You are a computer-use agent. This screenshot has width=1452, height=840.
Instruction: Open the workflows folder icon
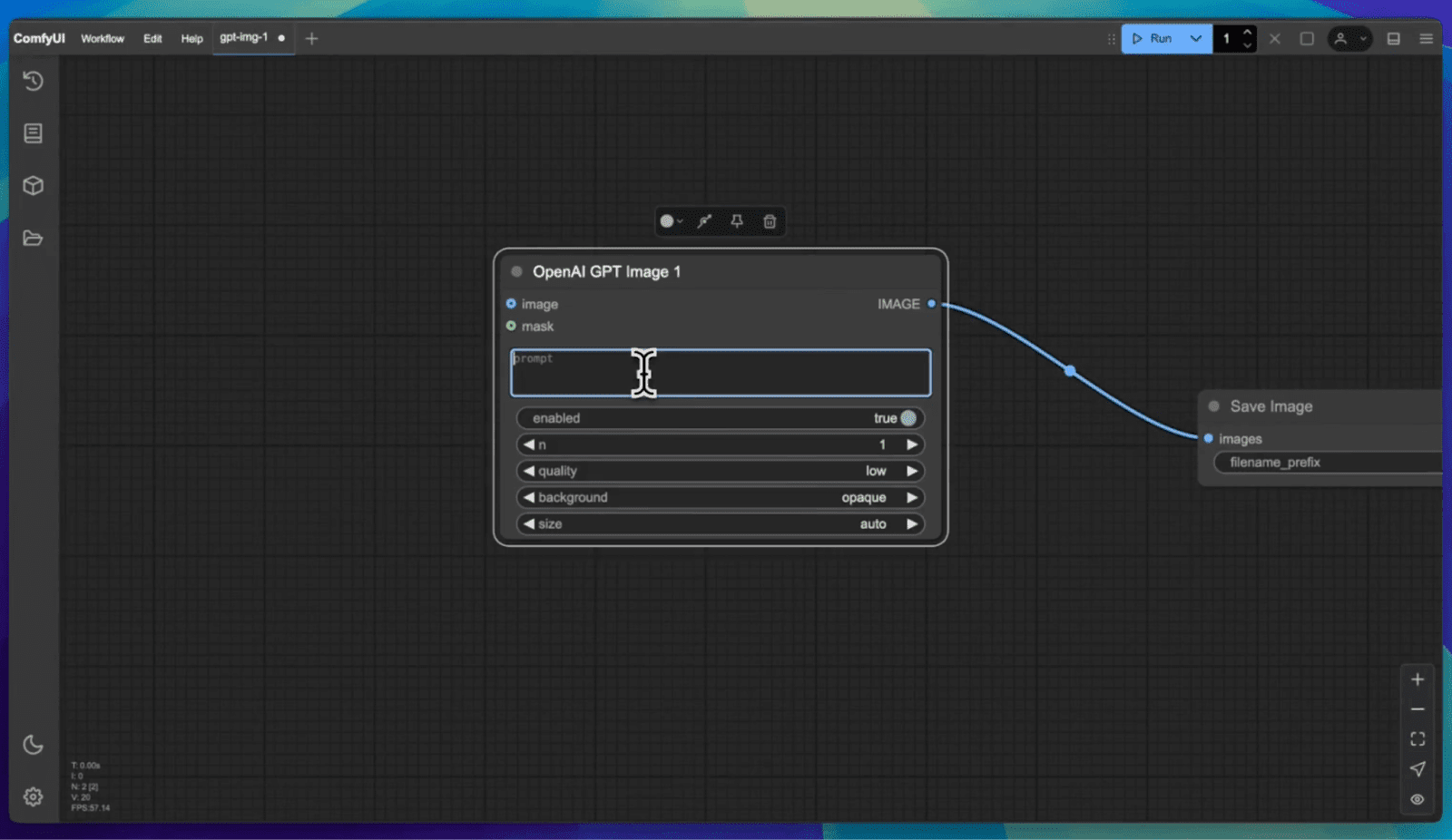(34, 239)
